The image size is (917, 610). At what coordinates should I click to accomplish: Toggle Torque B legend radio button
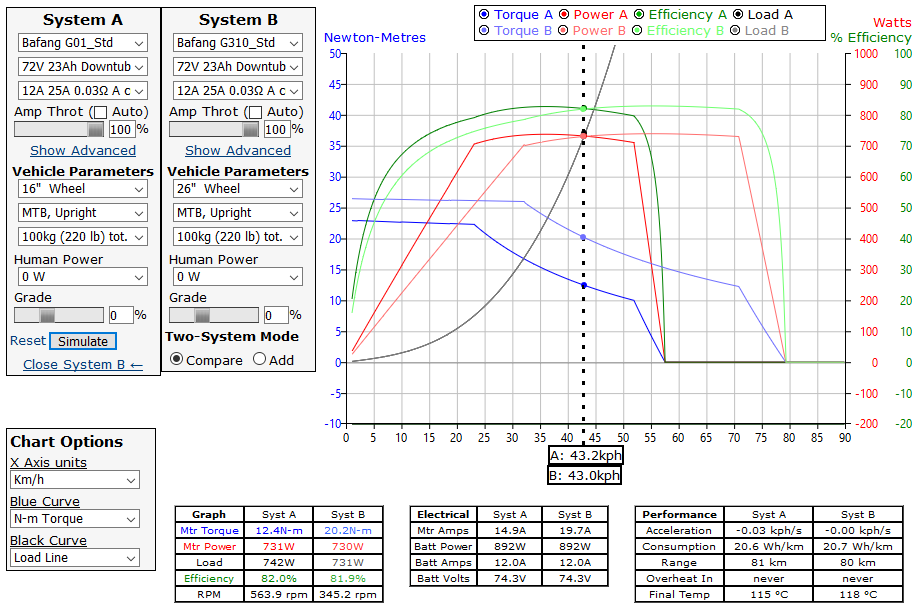pyautogui.click(x=484, y=30)
